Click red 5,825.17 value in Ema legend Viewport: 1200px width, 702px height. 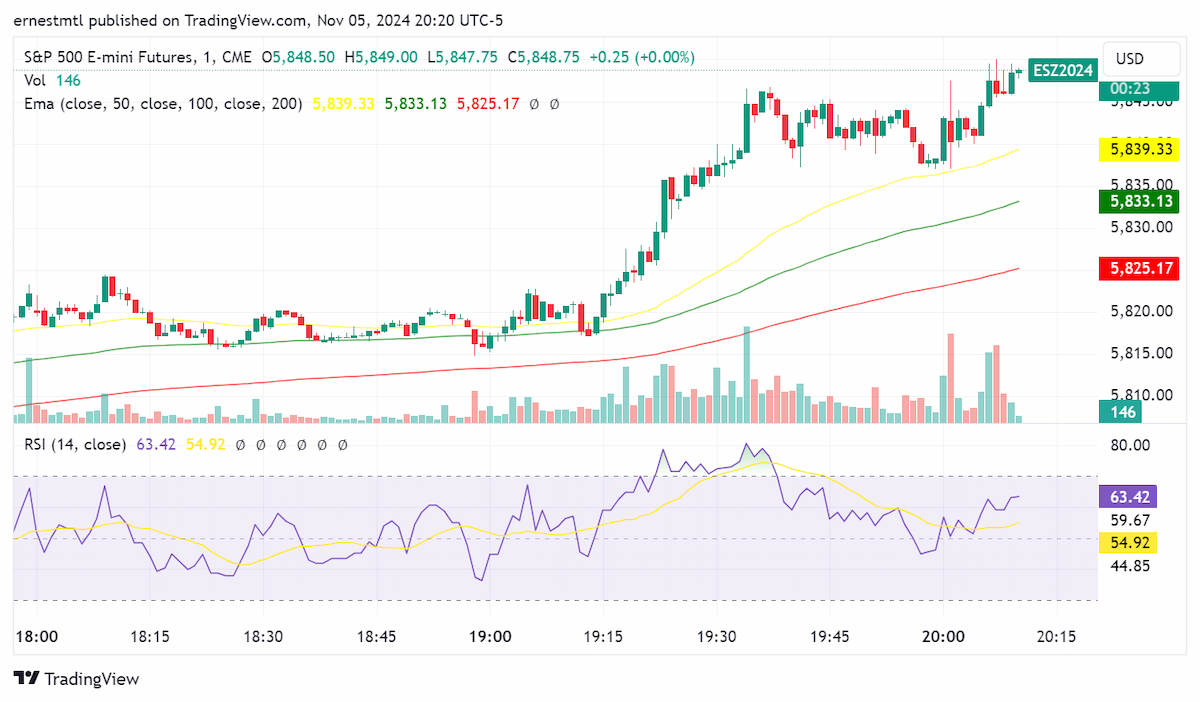tap(488, 103)
